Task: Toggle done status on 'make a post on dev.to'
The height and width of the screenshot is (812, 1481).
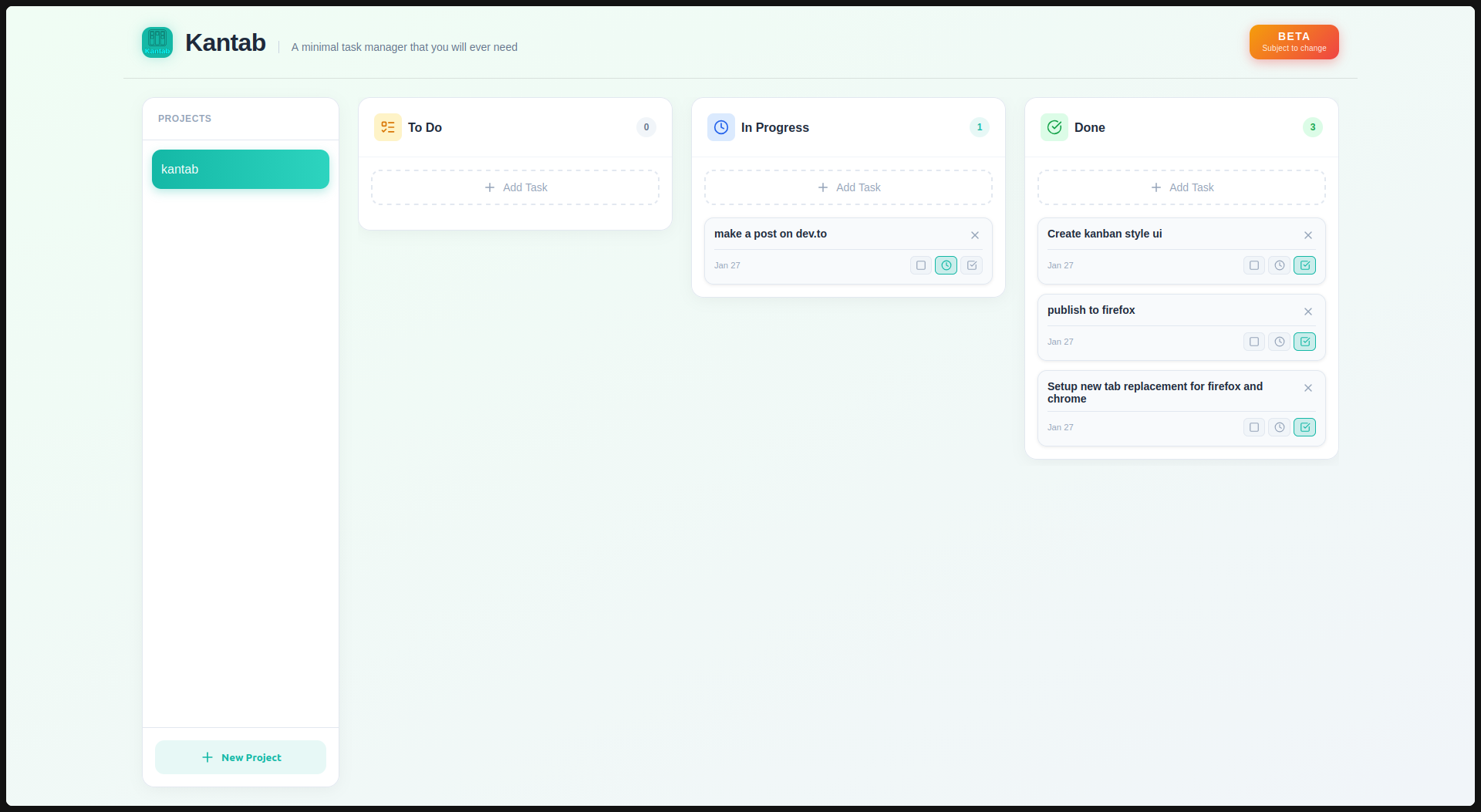Action: 972,265
